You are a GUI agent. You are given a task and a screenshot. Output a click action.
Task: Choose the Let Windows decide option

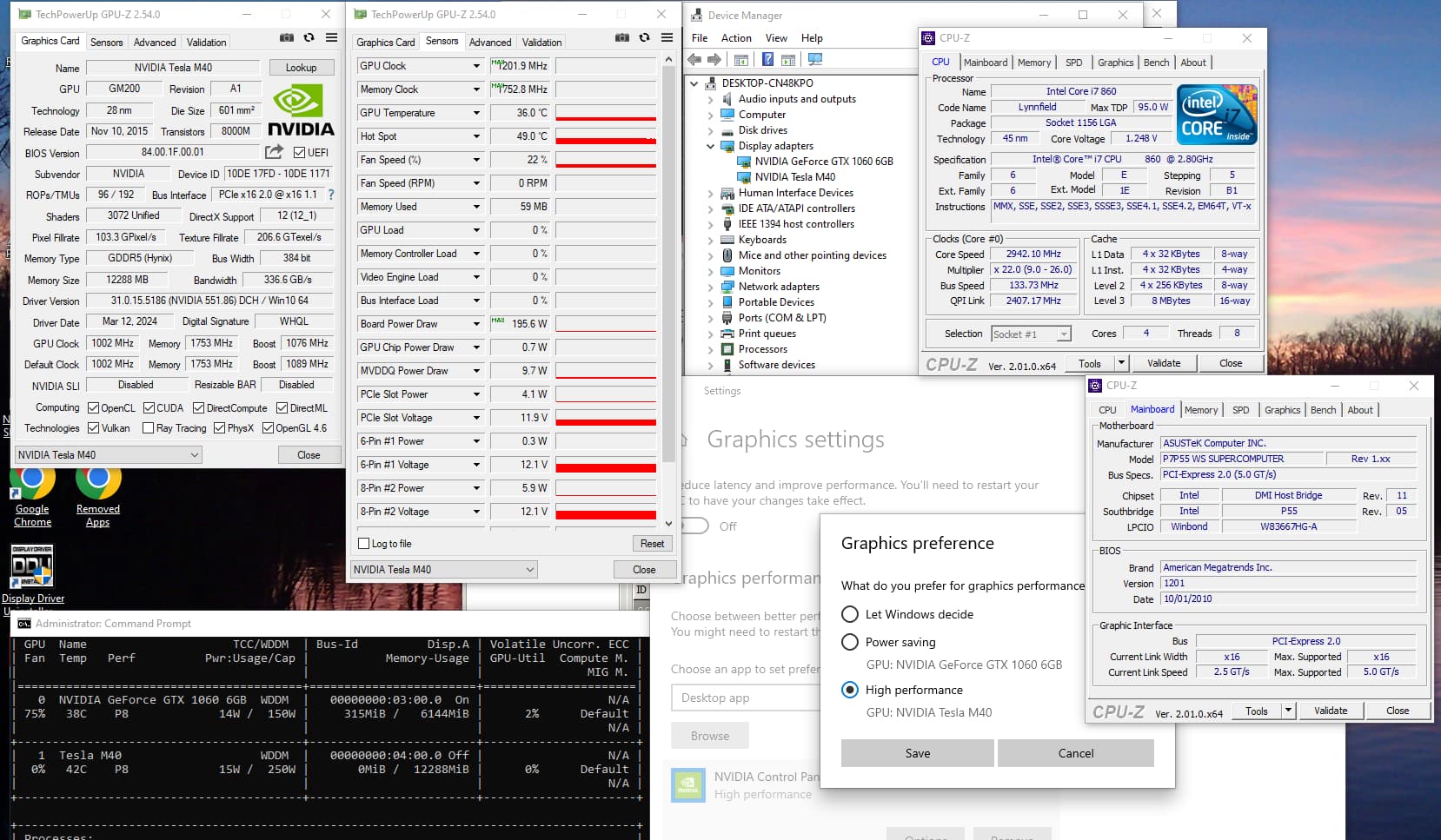tap(850, 614)
